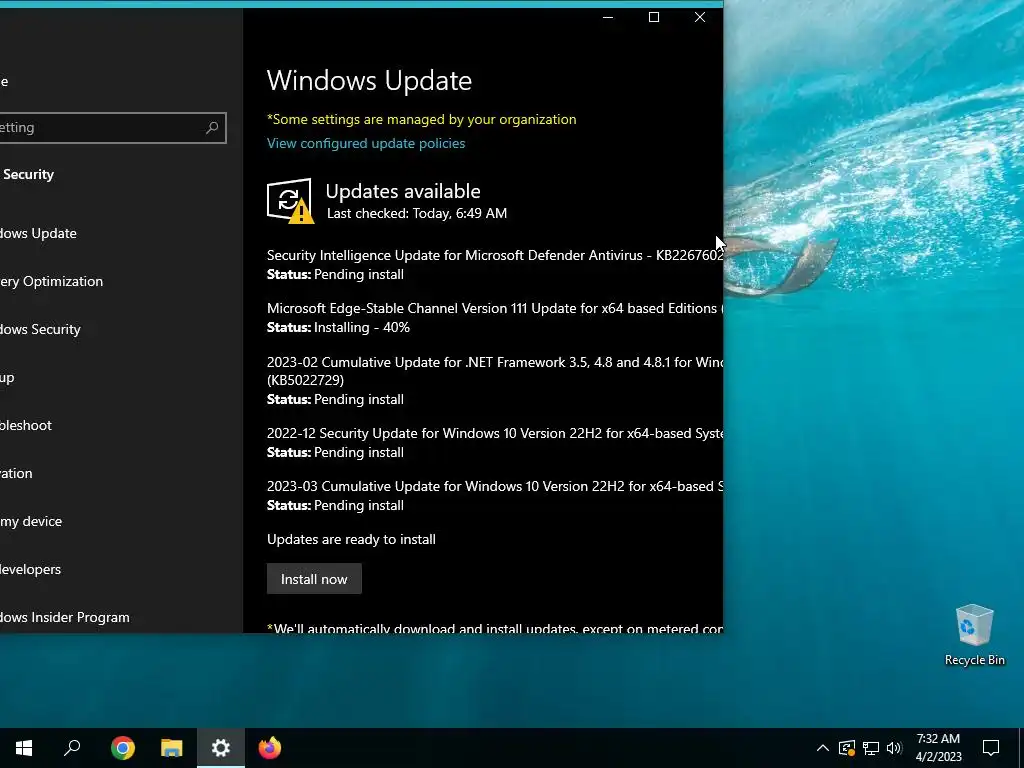Open the Action Center notifications icon
The image size is (1024, 768).
click(x=991, y=748)
